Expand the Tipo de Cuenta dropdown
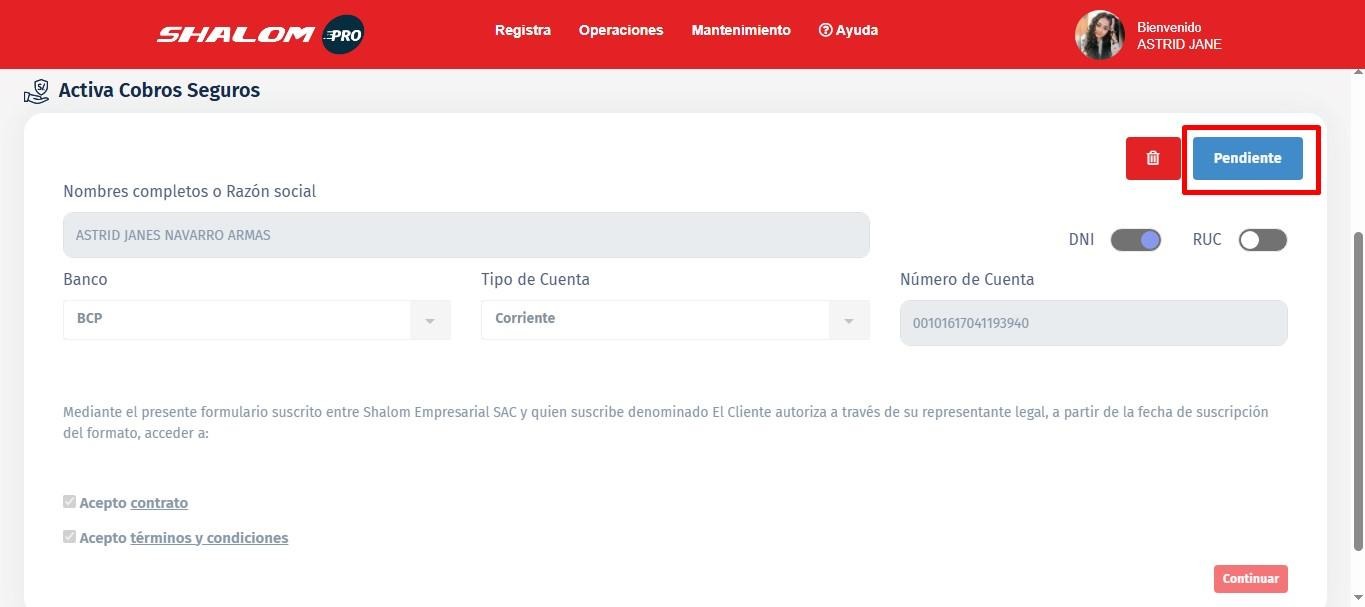 click(x=674, y=319)
